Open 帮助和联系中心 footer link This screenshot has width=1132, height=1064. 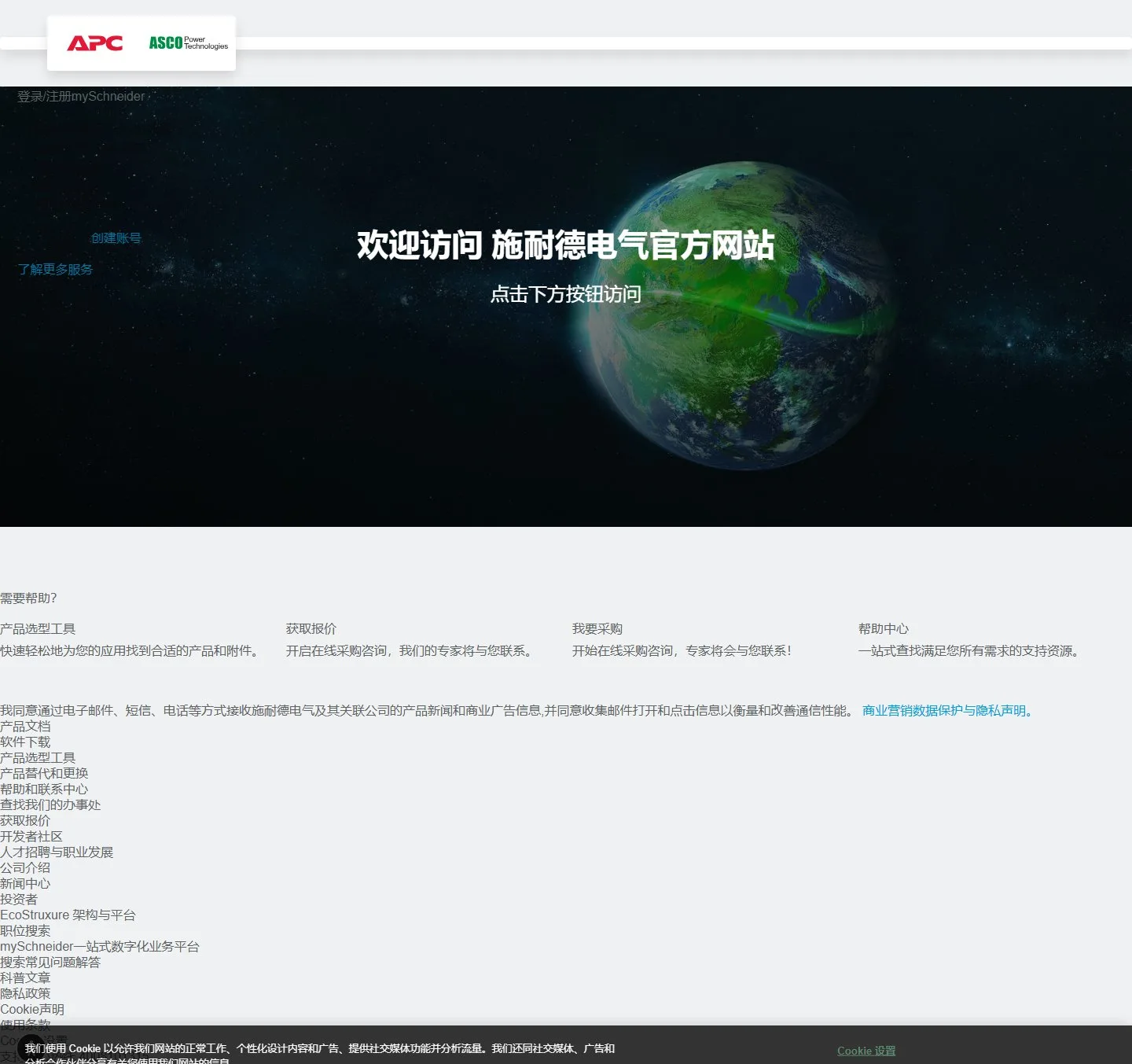[44, 789]
